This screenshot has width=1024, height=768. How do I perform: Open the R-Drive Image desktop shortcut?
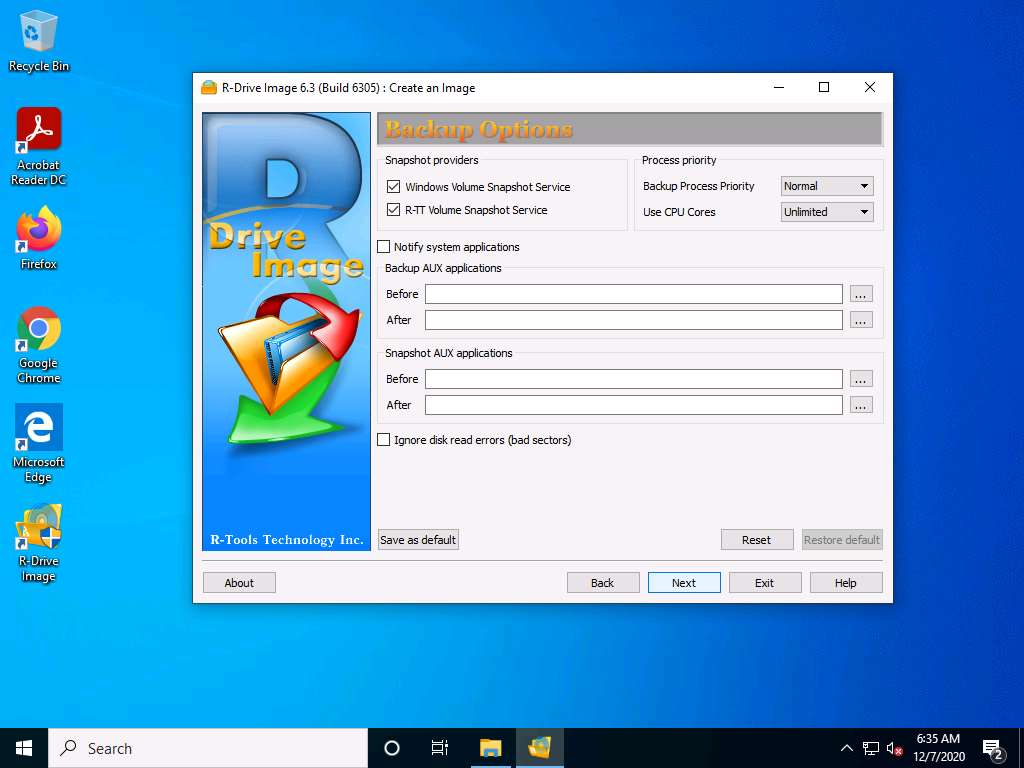tap(39, 543)
